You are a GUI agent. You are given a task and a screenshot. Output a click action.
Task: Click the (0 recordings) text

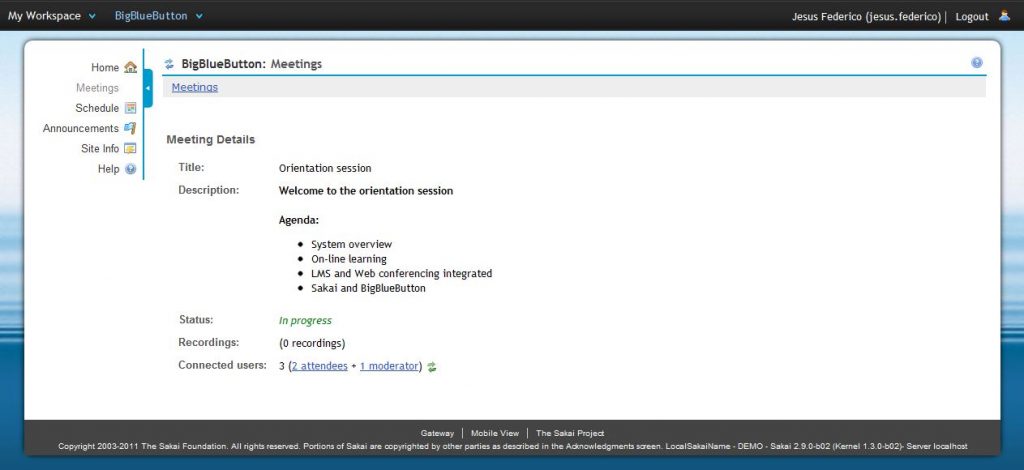(x=312, y=343)
